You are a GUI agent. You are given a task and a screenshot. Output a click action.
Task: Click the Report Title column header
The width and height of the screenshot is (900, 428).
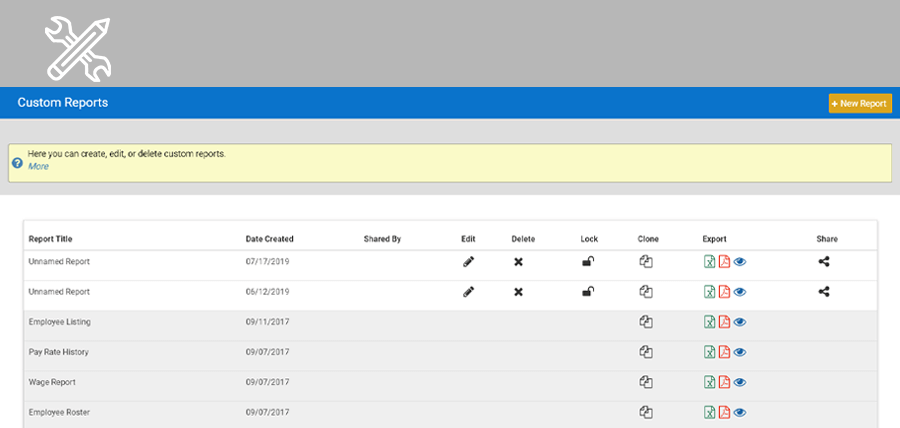click(x=51, y=239)
